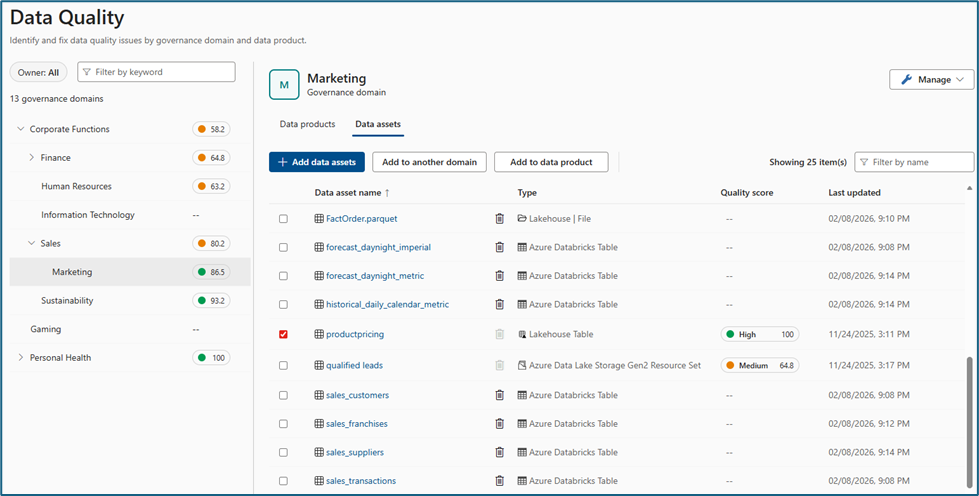Select the Data assets tab
979x496 pixels.
[378, 125]
